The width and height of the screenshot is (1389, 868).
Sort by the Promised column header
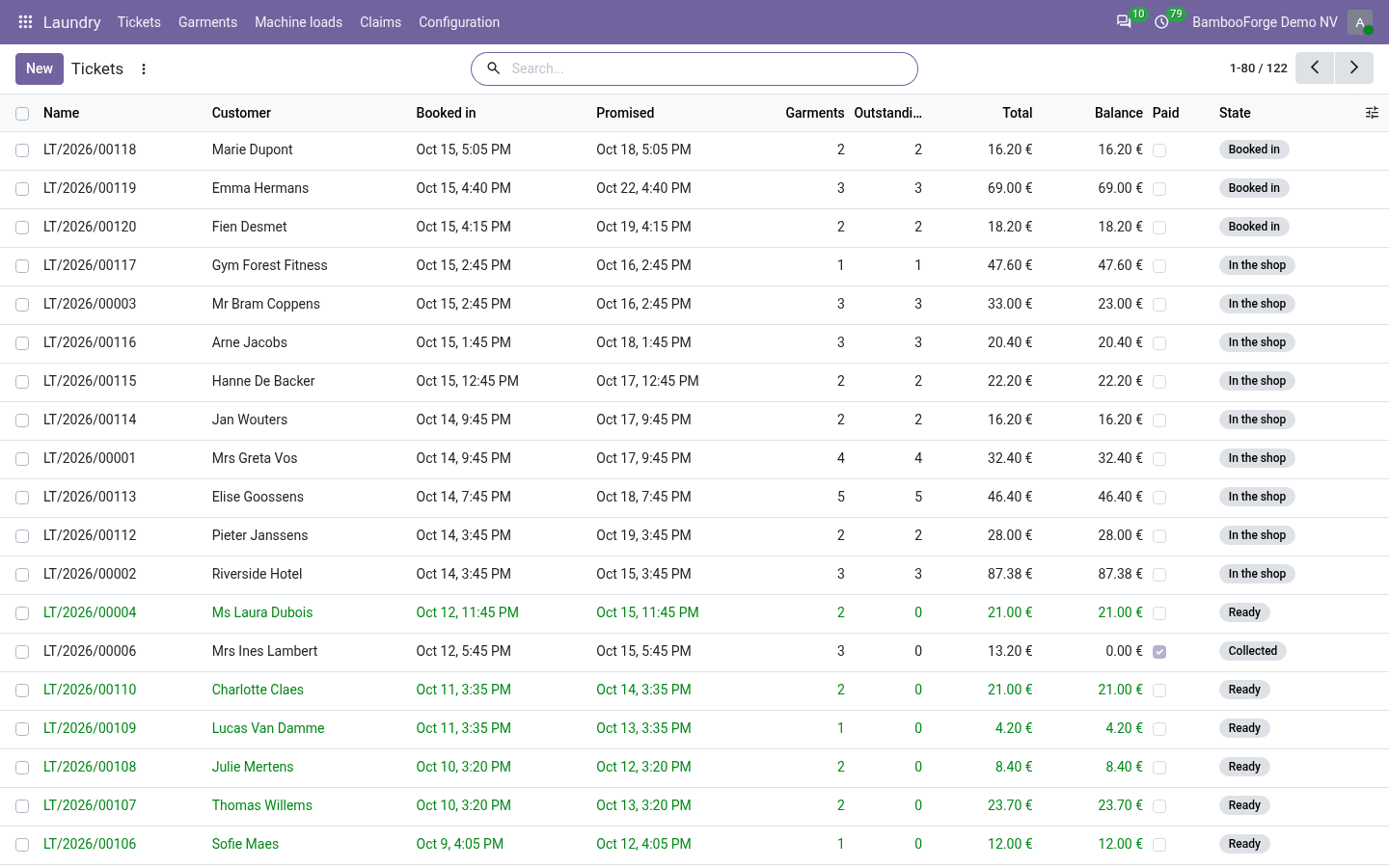tap(625, 113)
